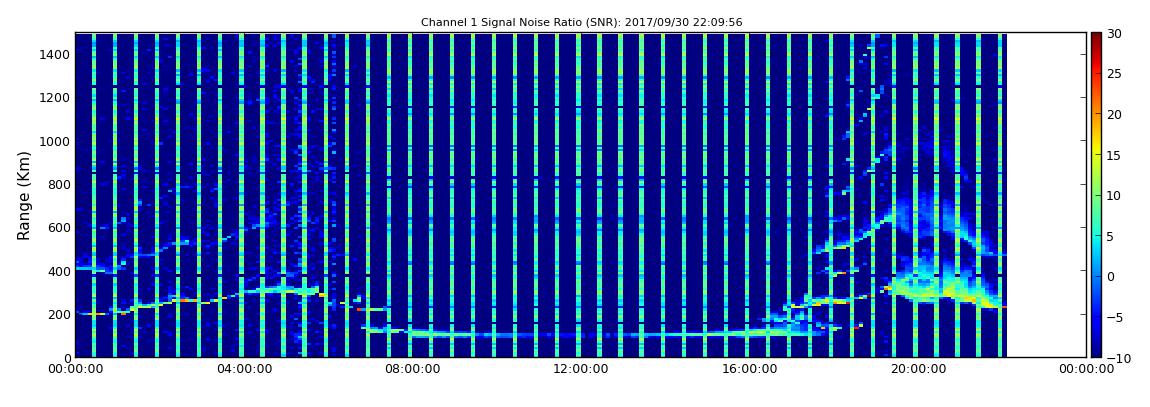Click the 04:00:00 time axis label
Screen dimensions: 1150x407
click(245, 370)
